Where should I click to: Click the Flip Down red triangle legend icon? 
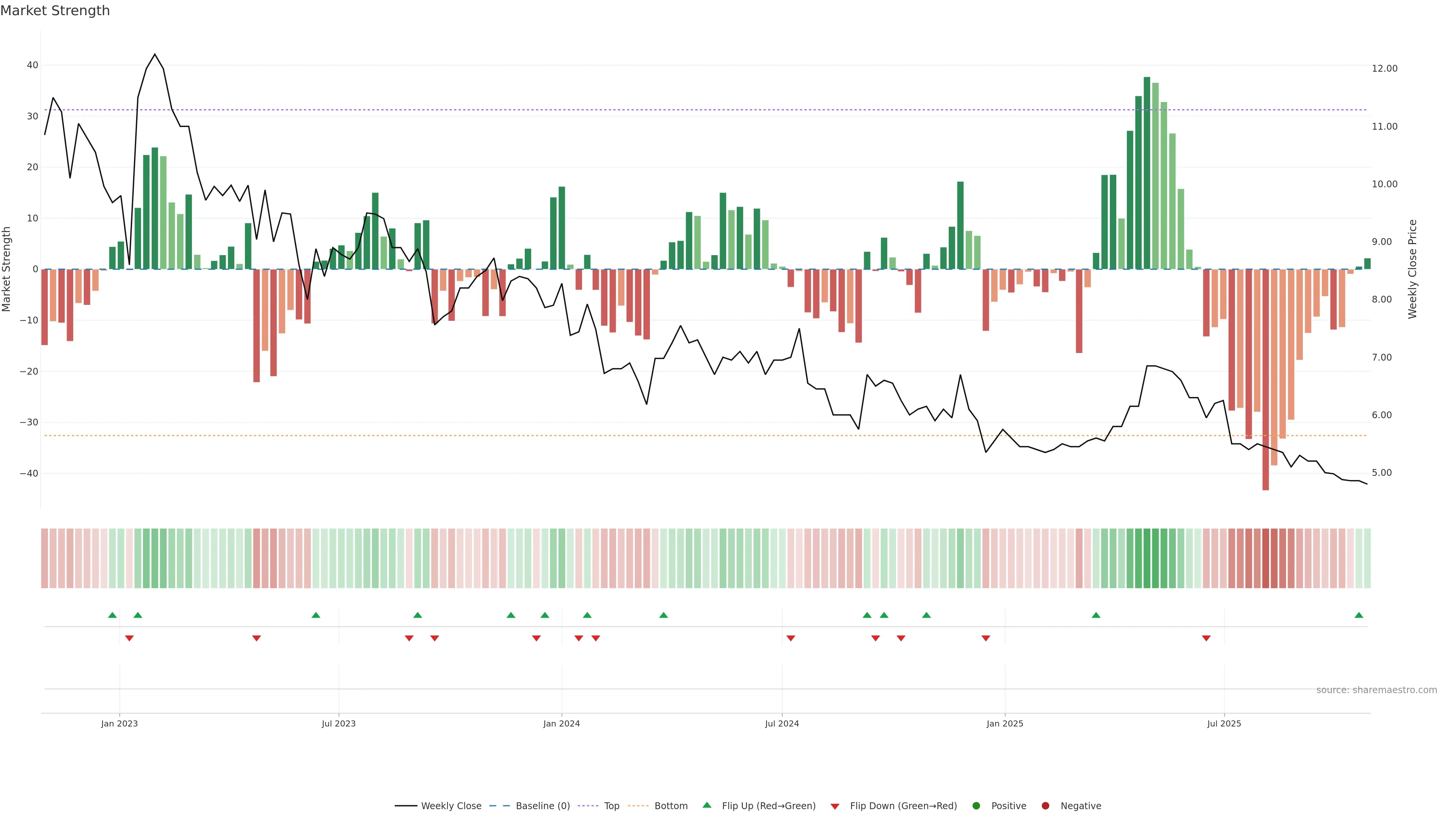coord(835,806)
